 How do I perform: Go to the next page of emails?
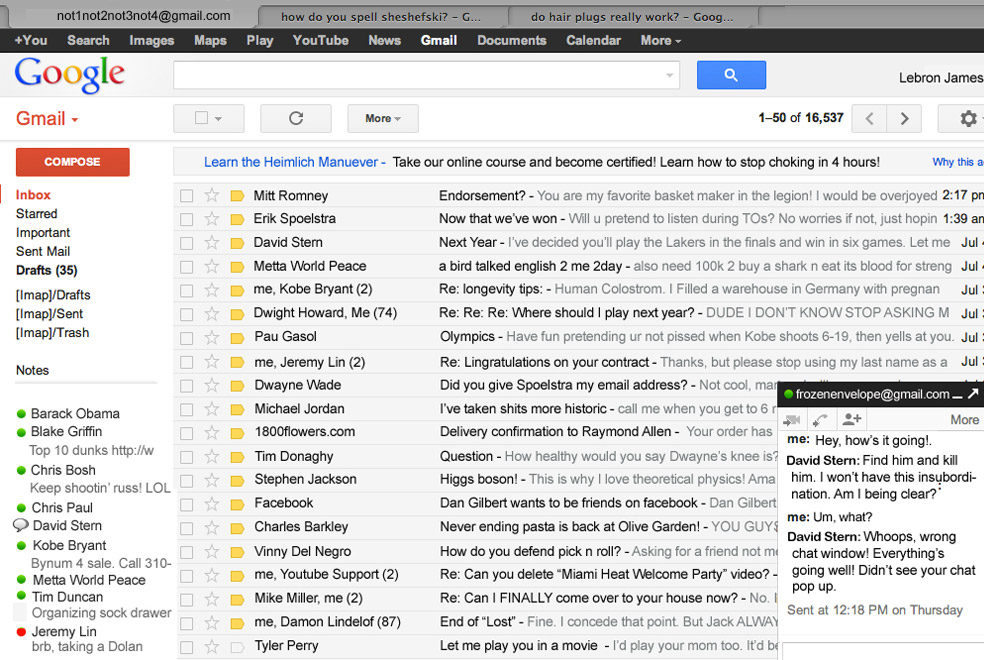click(903, 118)
